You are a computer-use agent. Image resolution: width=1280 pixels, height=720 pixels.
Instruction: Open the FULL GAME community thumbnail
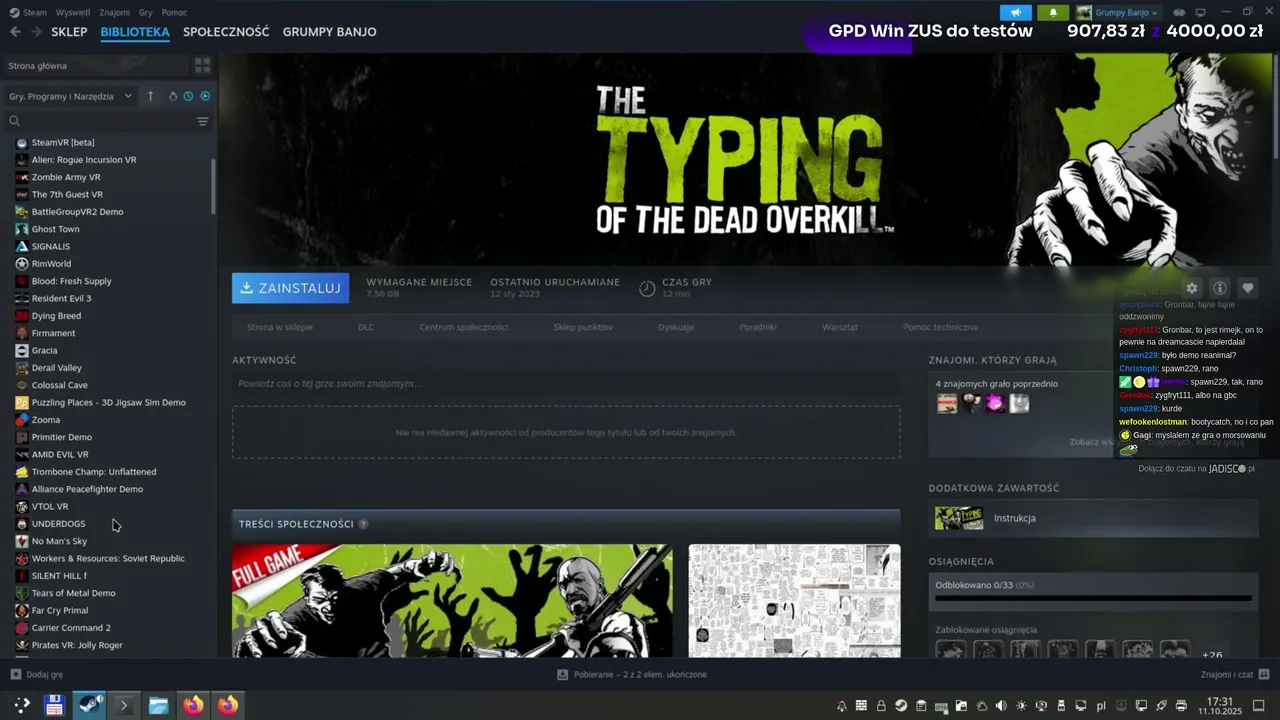click(452, 601)
